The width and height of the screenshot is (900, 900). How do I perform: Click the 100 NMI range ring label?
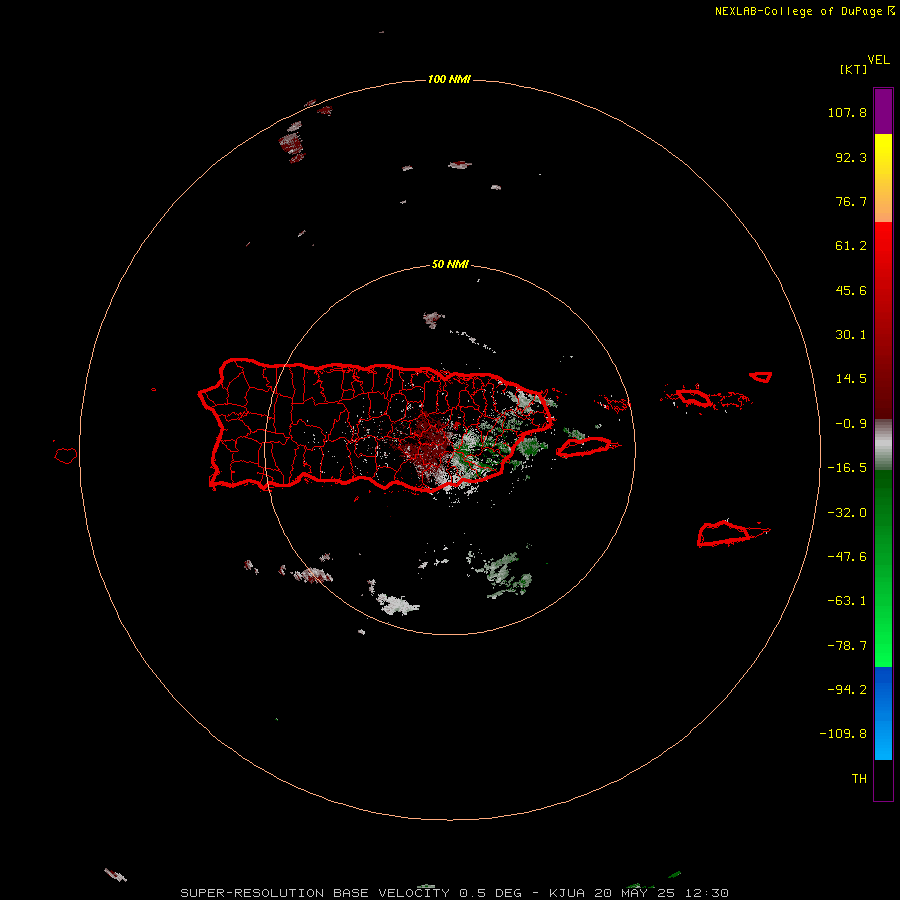(x=449, y=80)
